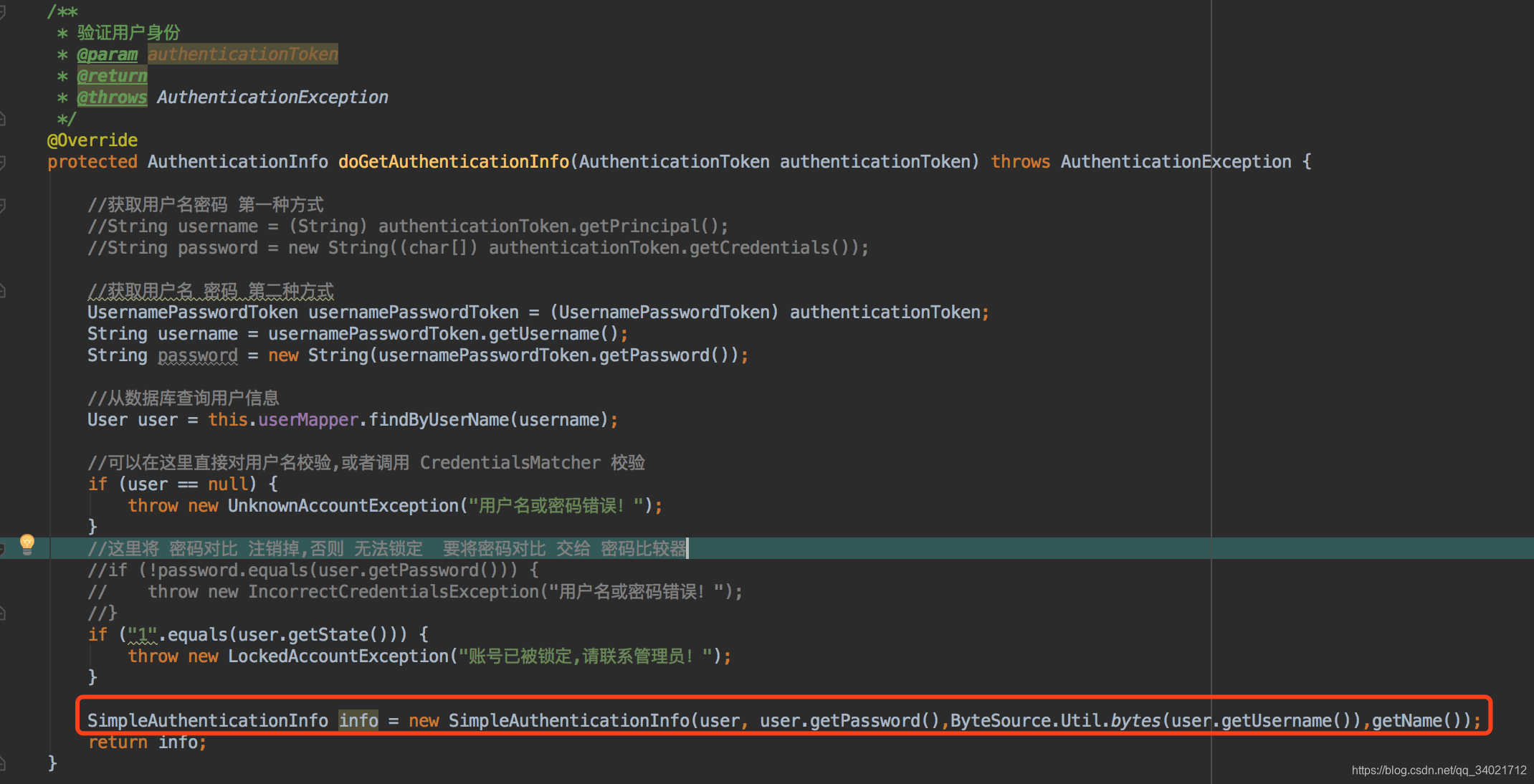
Task: Click ByteSource.Util in the last statement
Action: point(1026,721)
